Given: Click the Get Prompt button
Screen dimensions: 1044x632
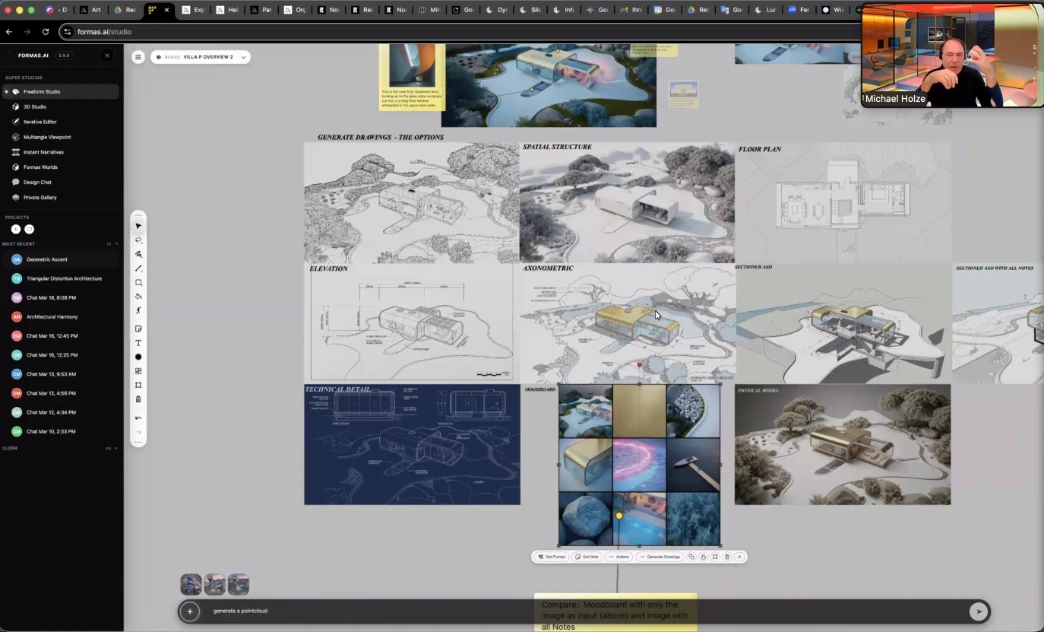Looking at the screenshot, I should point(552,557).
